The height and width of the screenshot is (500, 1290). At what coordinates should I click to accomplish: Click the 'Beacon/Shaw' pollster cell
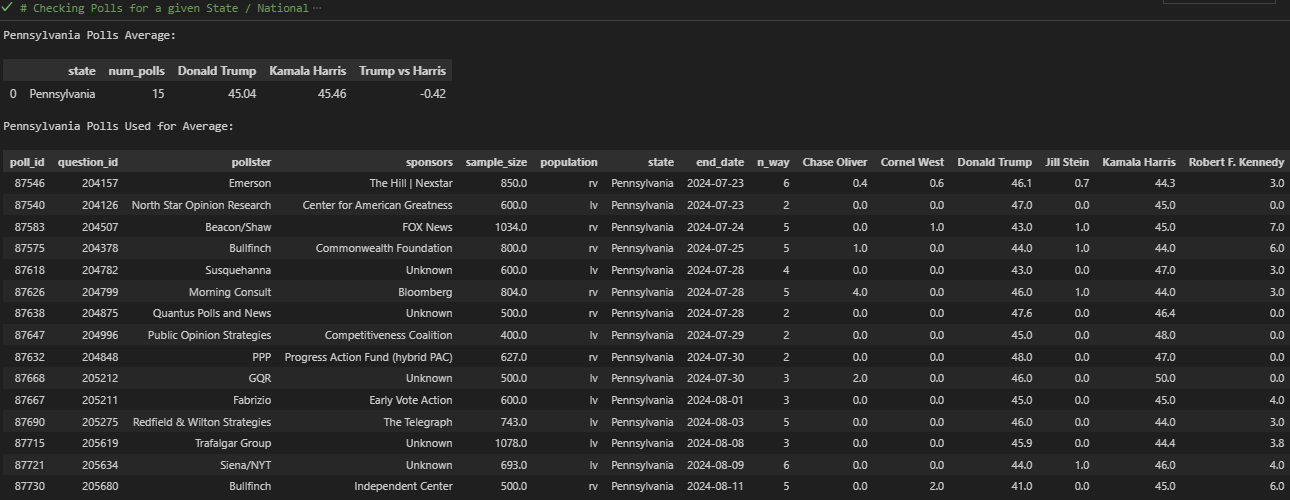click(x=238, y=227)
